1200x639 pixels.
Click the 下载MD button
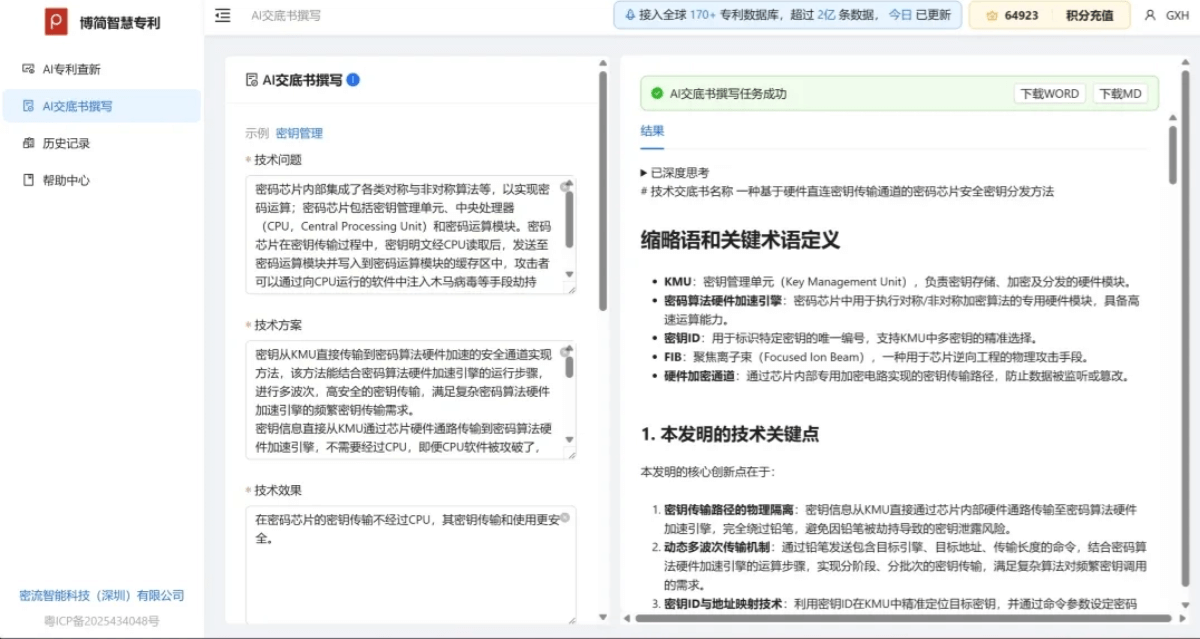pyautogui.click(x=1120, y=93)
